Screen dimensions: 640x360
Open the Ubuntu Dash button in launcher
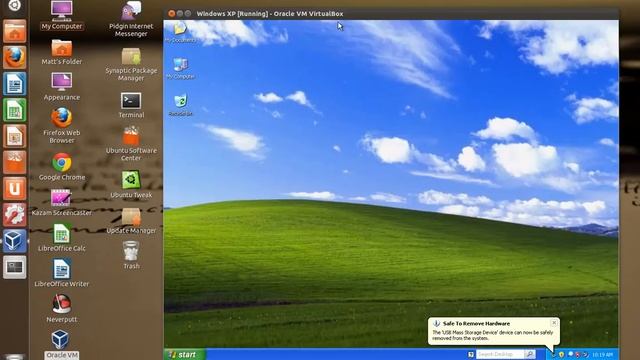coord(15,5)
